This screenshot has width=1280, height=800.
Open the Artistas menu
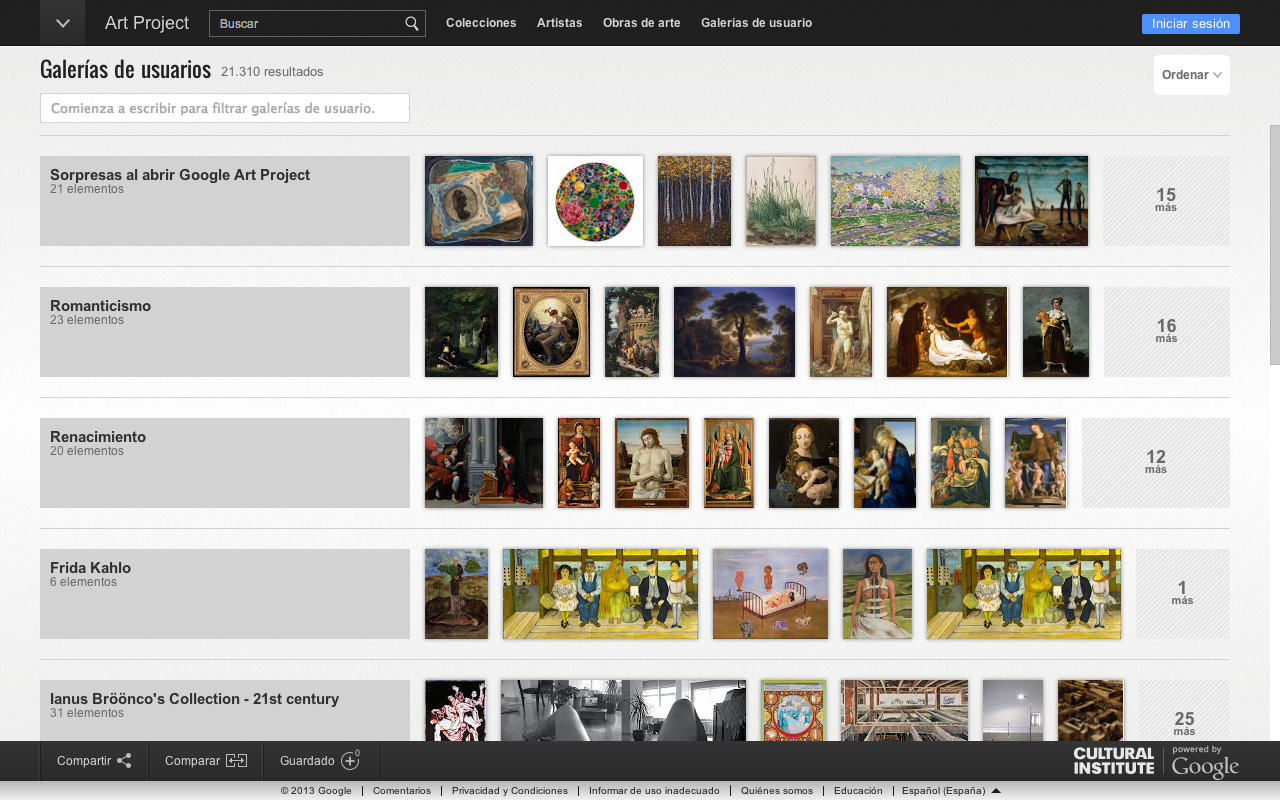pos(559,23)
